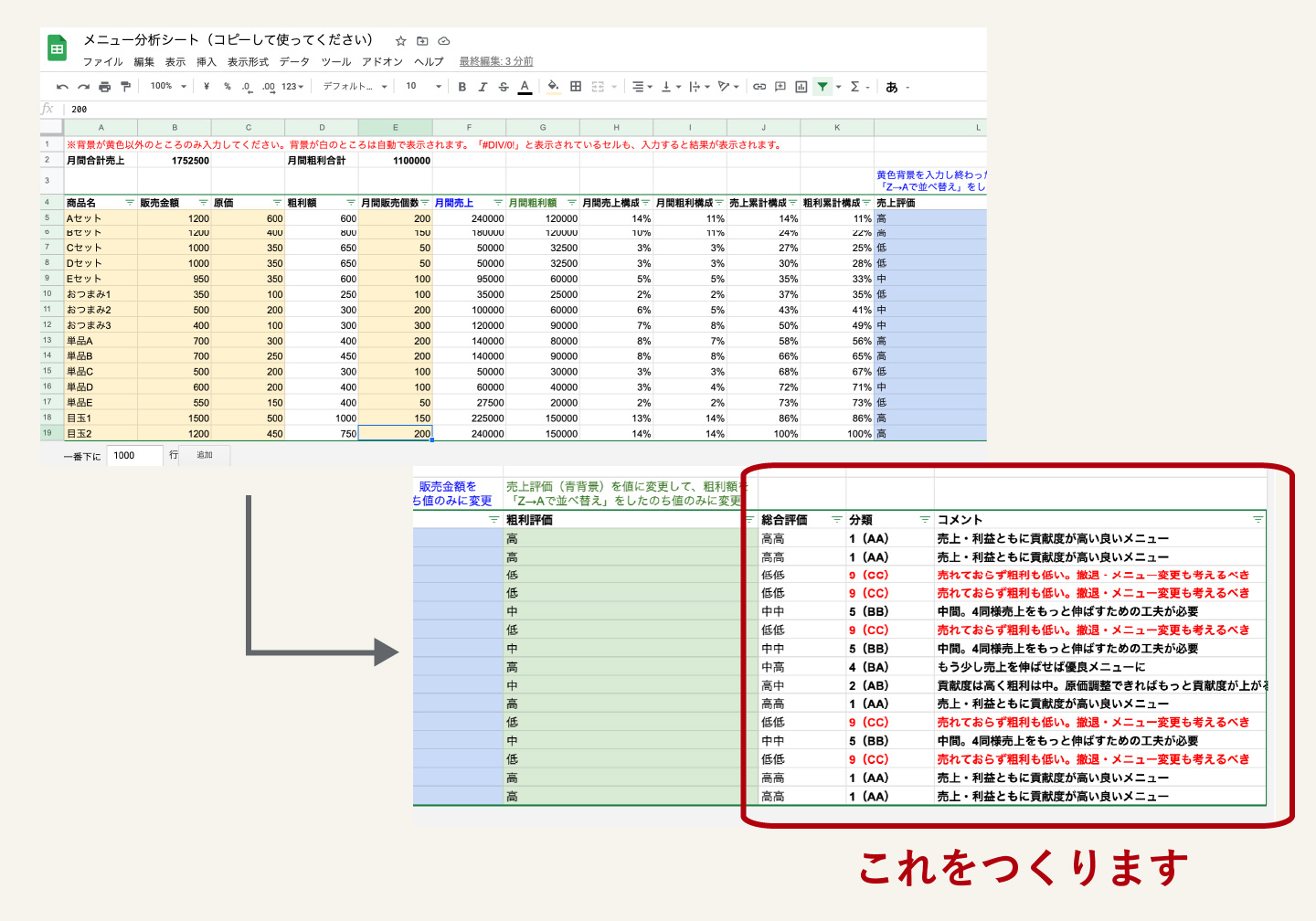Toggle italic formatting

483,87
